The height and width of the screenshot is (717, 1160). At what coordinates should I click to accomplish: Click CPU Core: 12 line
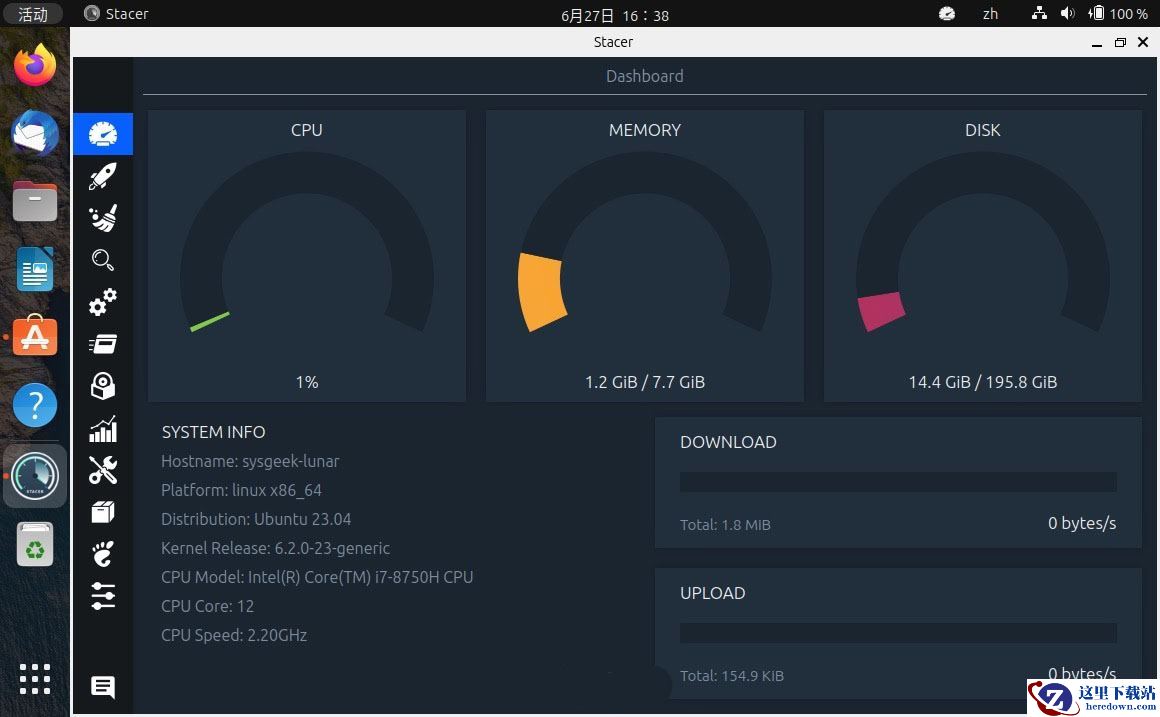tap(207, 606)
